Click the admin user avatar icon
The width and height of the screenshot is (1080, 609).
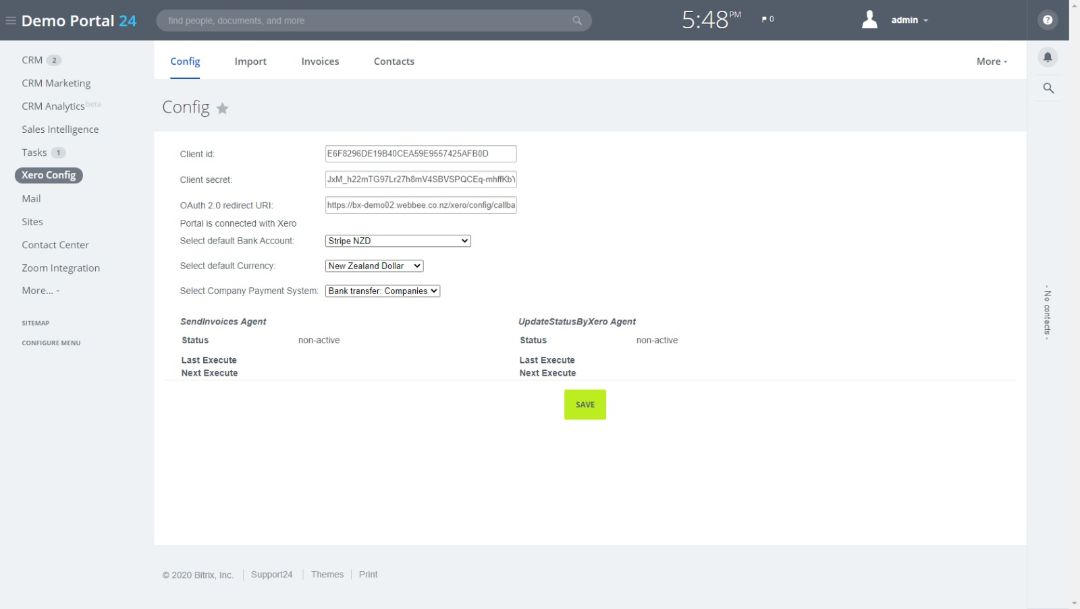(869, 20)
